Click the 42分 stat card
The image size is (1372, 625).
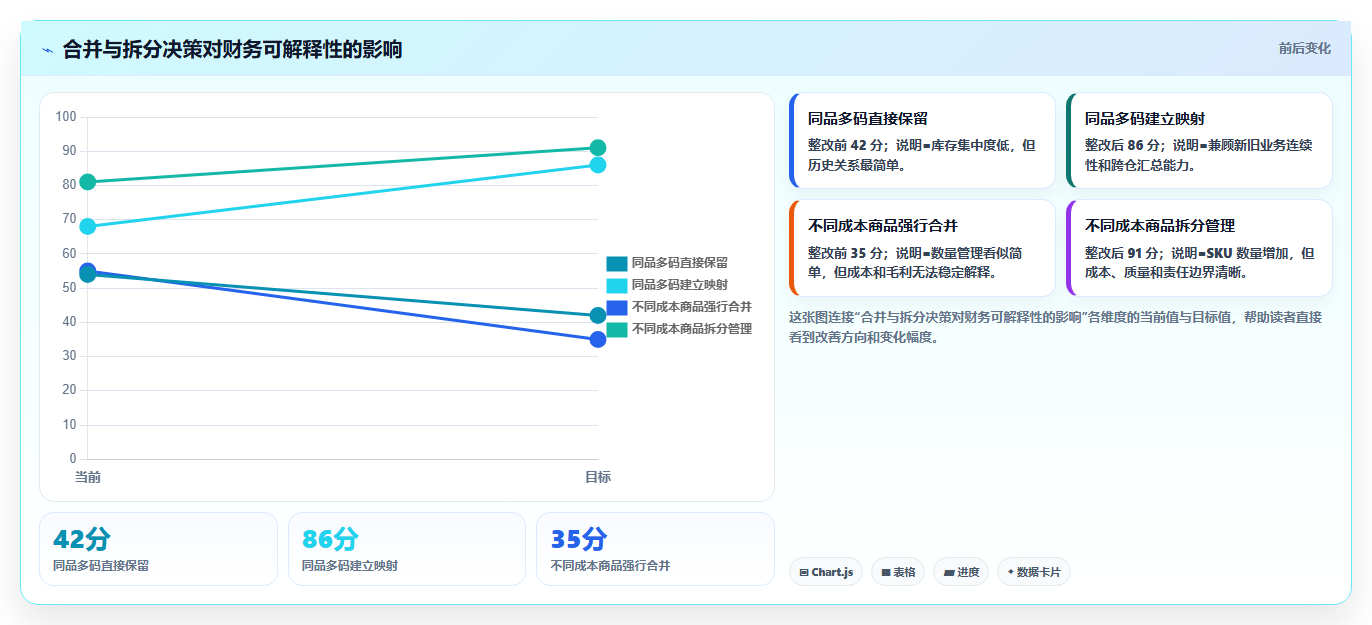(x=158, y=549)
